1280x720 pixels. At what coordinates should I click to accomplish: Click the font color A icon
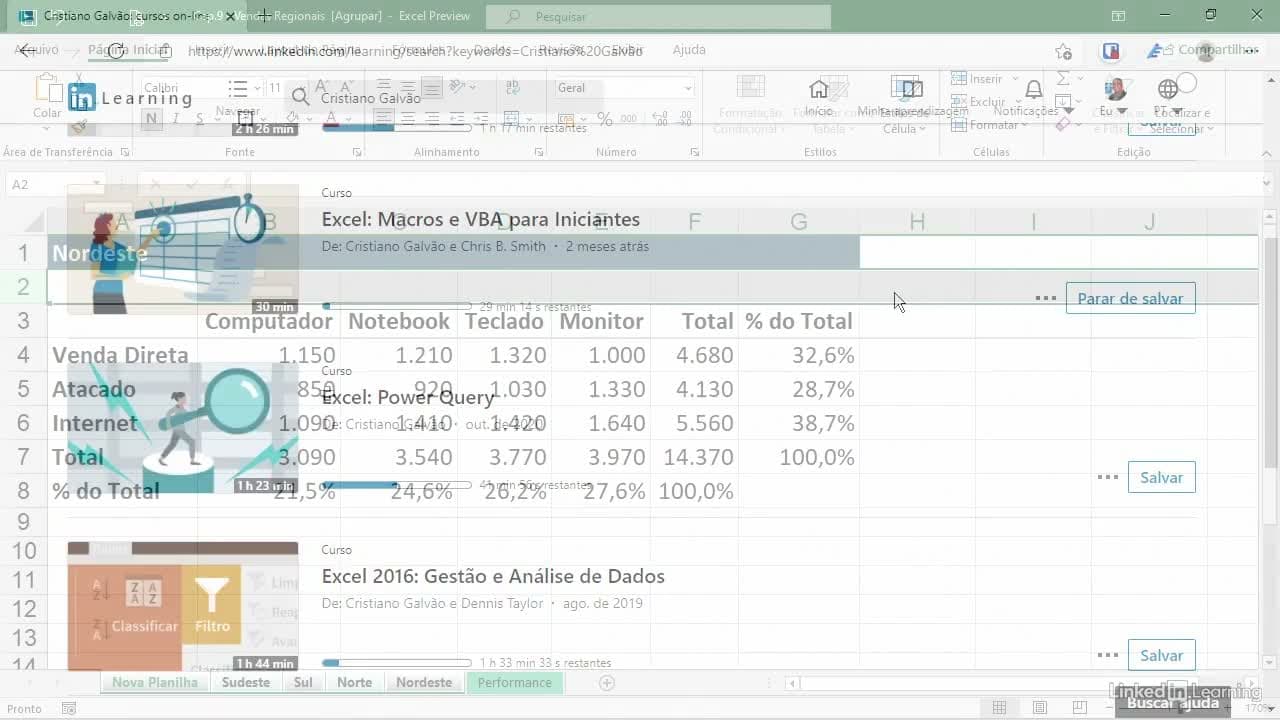[332, 119]
